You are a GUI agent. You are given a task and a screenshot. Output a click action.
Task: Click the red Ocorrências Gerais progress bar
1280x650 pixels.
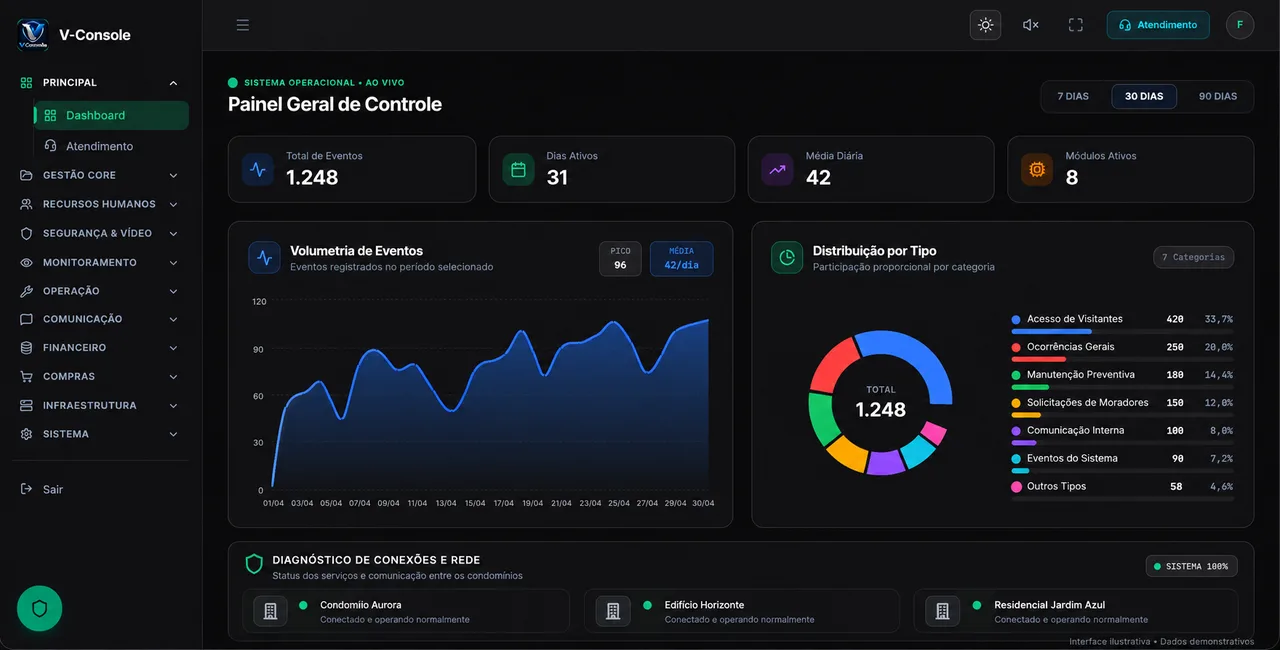point(1039,359)
